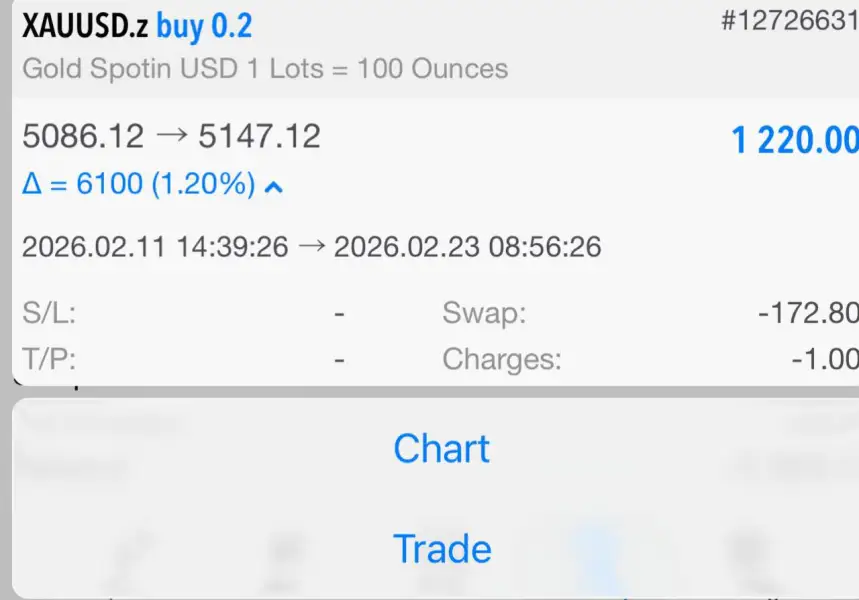Tap the T/P label
Image resolution: width=859 pixels, height=600 pixels.
[x=49, y=358]
